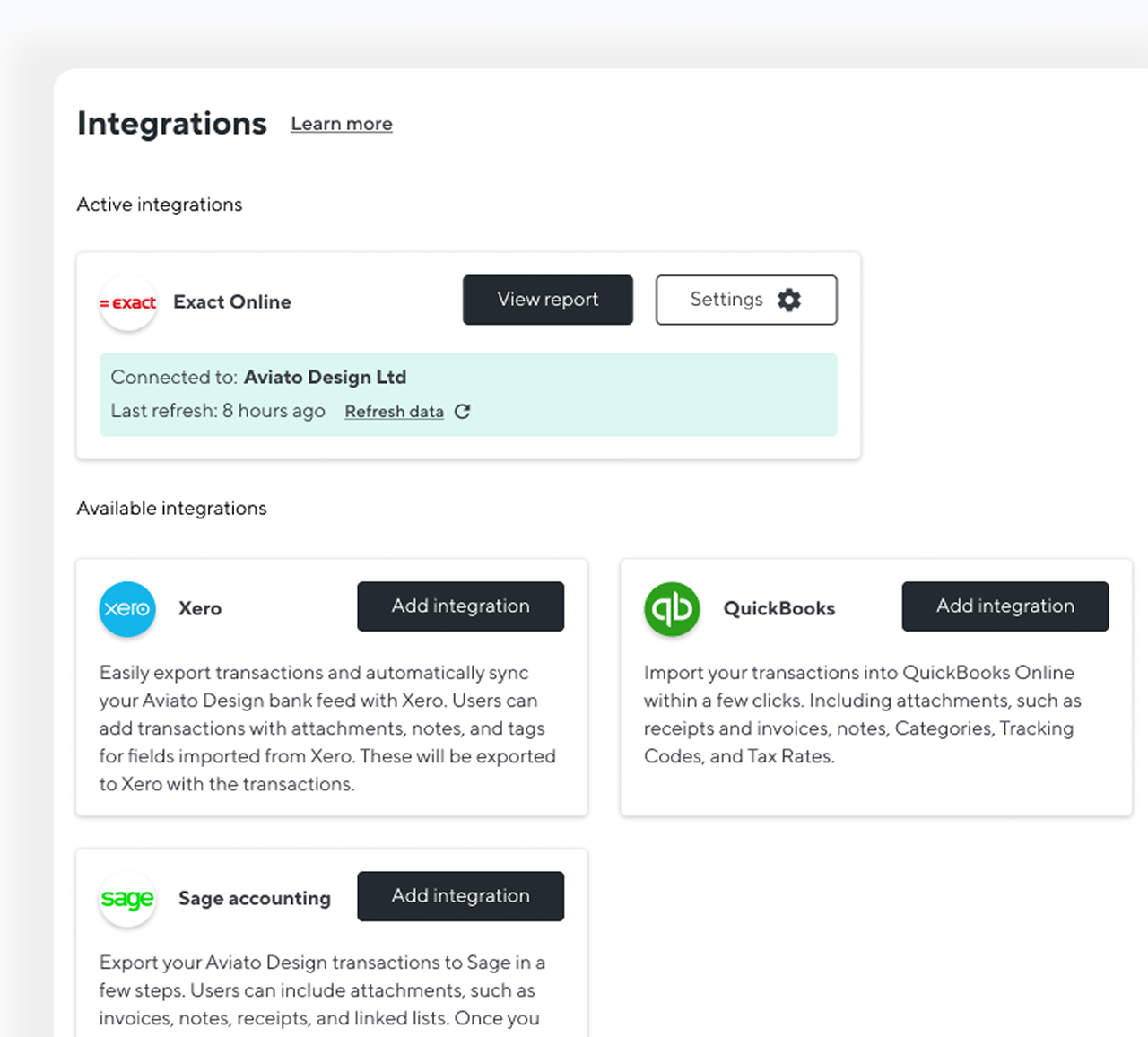1148x1037 pixels.
Task: Select the Exact Online integration name
Action: [232, 302]
